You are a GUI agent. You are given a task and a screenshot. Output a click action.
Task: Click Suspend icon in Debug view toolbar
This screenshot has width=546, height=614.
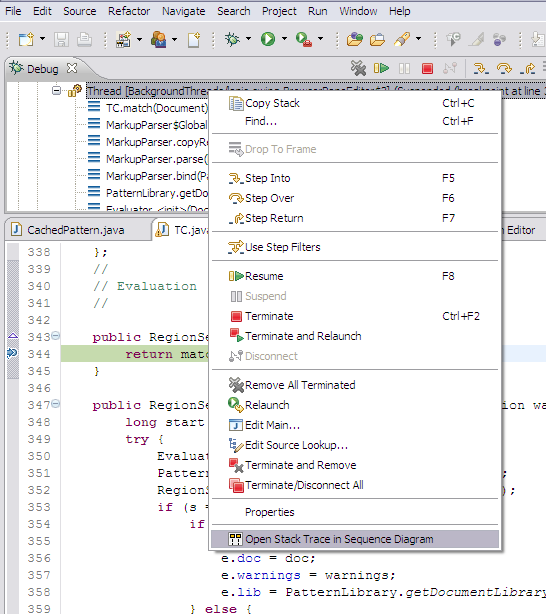tap(404, 69)
